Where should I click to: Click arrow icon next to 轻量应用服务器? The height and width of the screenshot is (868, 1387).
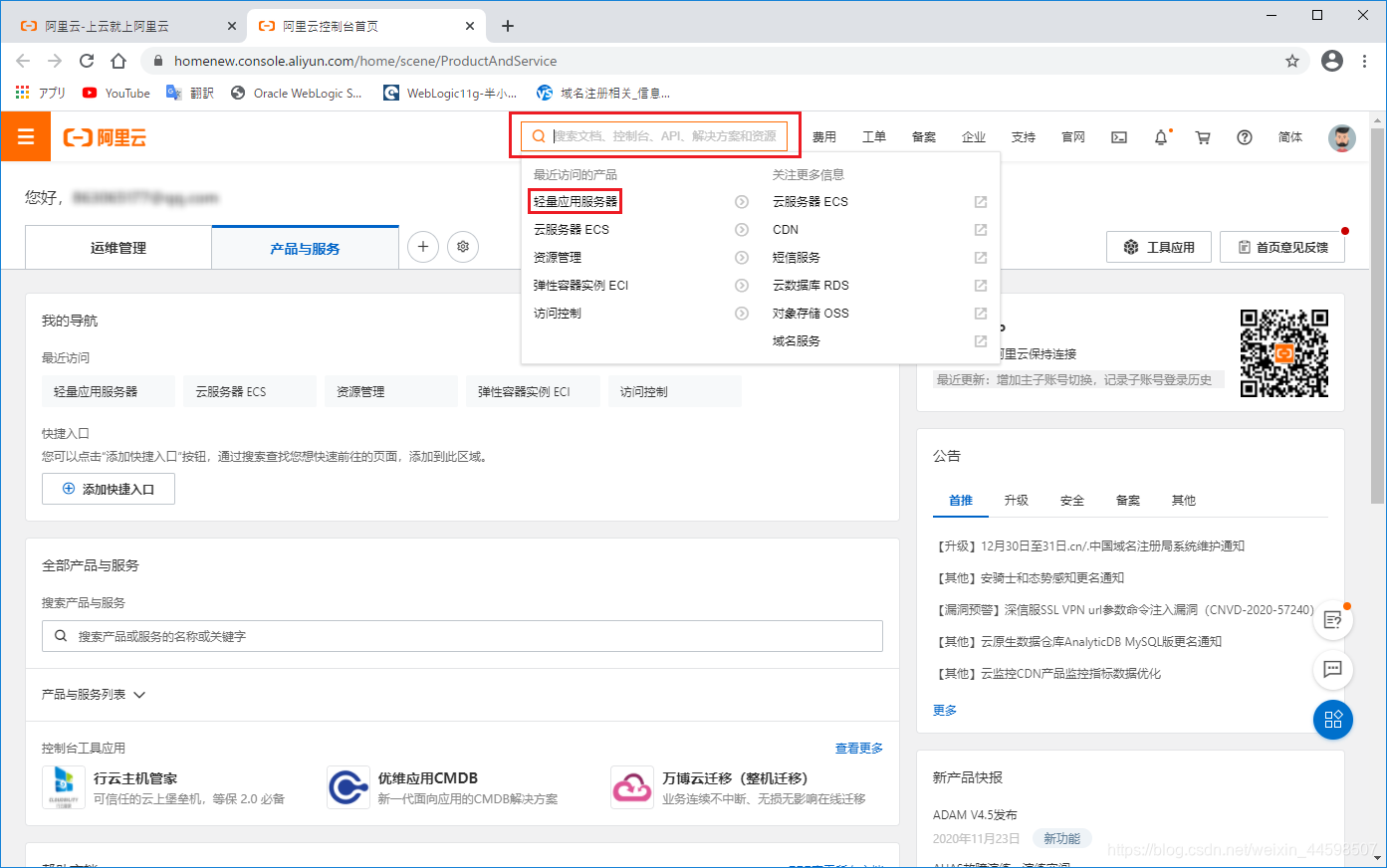click(742, 201)
